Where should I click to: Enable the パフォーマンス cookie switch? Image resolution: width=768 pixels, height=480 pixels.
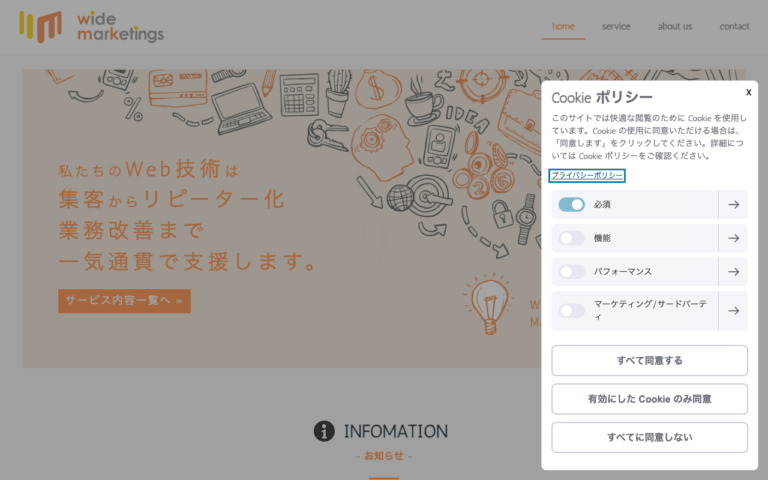572,271
